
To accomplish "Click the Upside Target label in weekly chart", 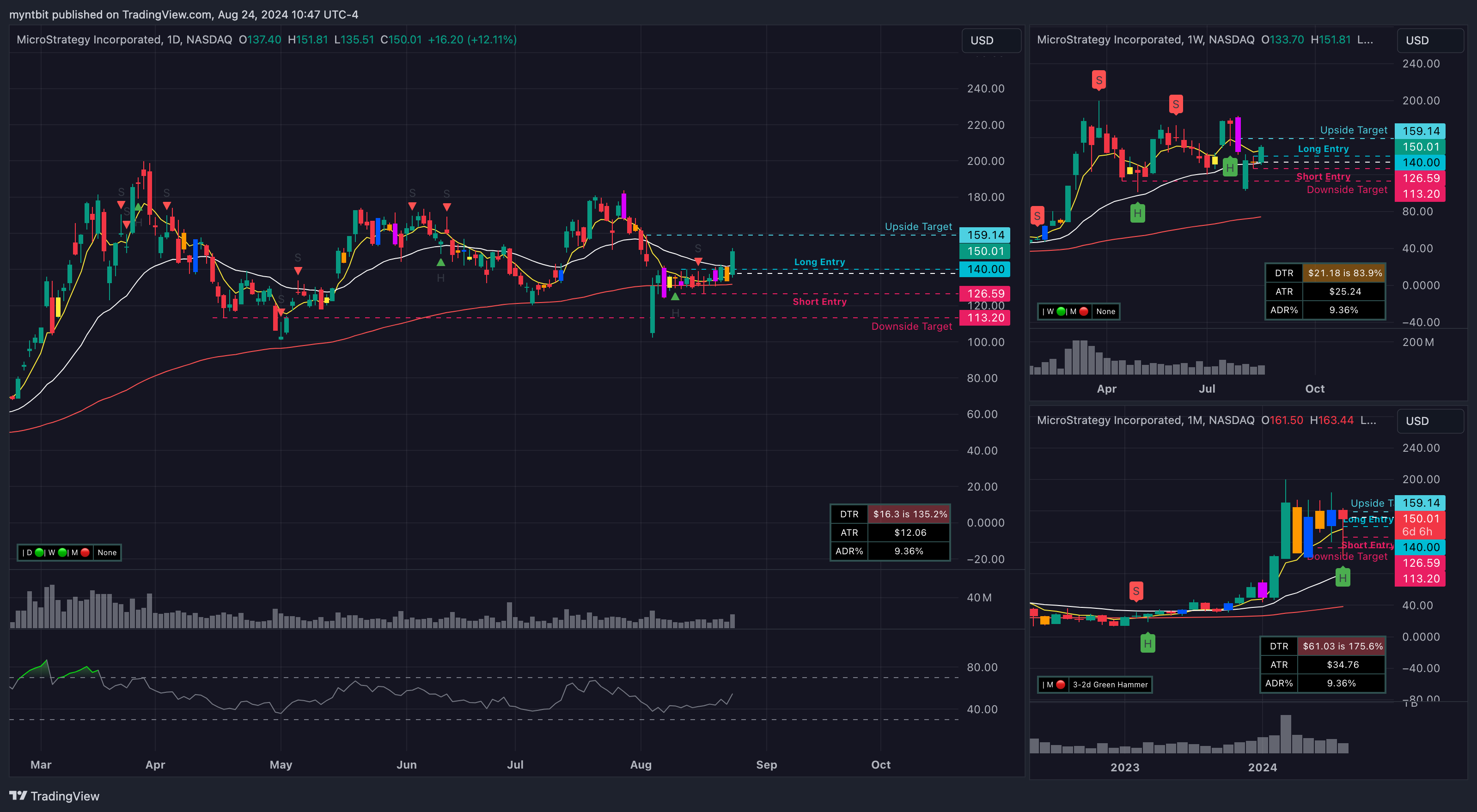I will pos(1354,130).
